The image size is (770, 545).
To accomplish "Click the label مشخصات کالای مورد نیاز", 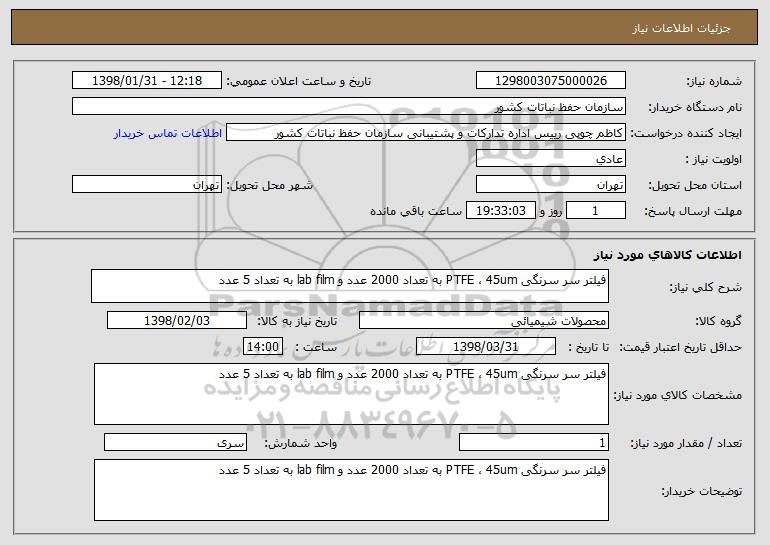I will coord(678,395).
